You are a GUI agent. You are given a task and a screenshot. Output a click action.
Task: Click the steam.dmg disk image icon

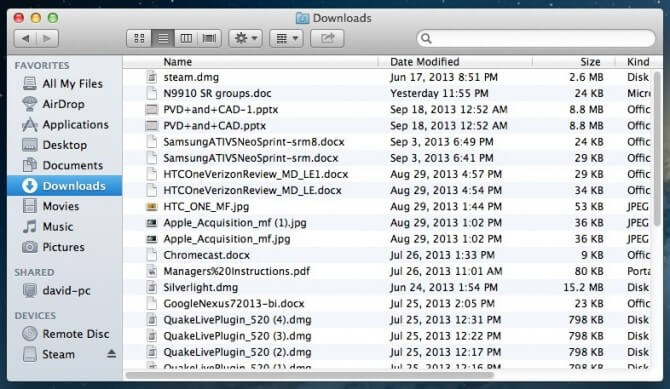(151, 77)
